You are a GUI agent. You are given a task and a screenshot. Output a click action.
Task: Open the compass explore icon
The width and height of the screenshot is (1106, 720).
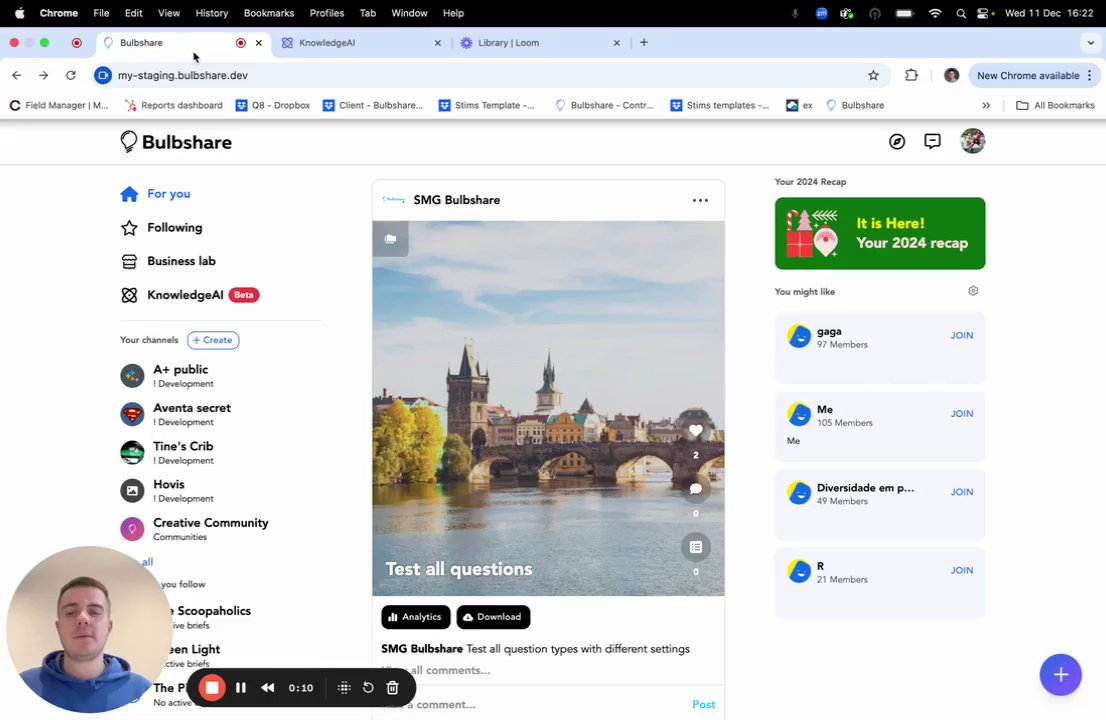[897, 142]
